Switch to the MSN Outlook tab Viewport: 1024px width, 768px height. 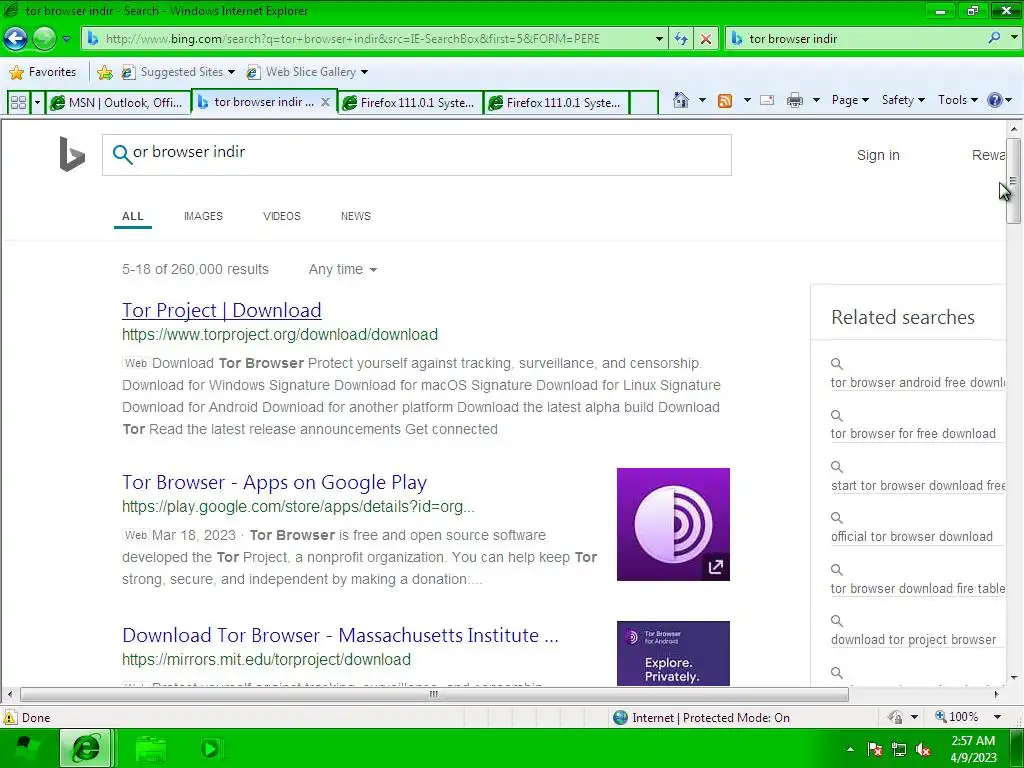pyautogui.click(x=118, y=103)
